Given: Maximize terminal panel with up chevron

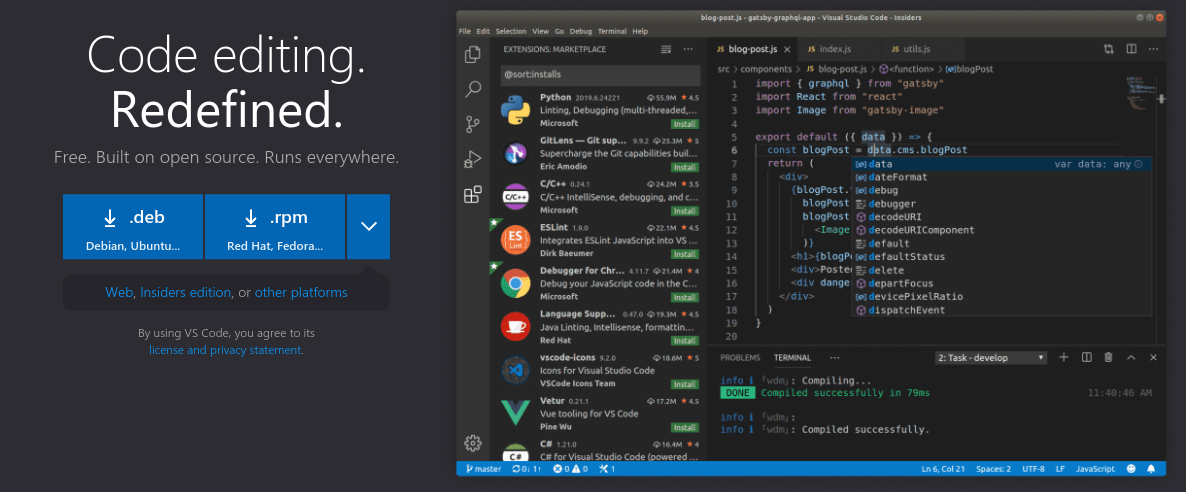Looking at the screenshot, I should coord(1131,357).
